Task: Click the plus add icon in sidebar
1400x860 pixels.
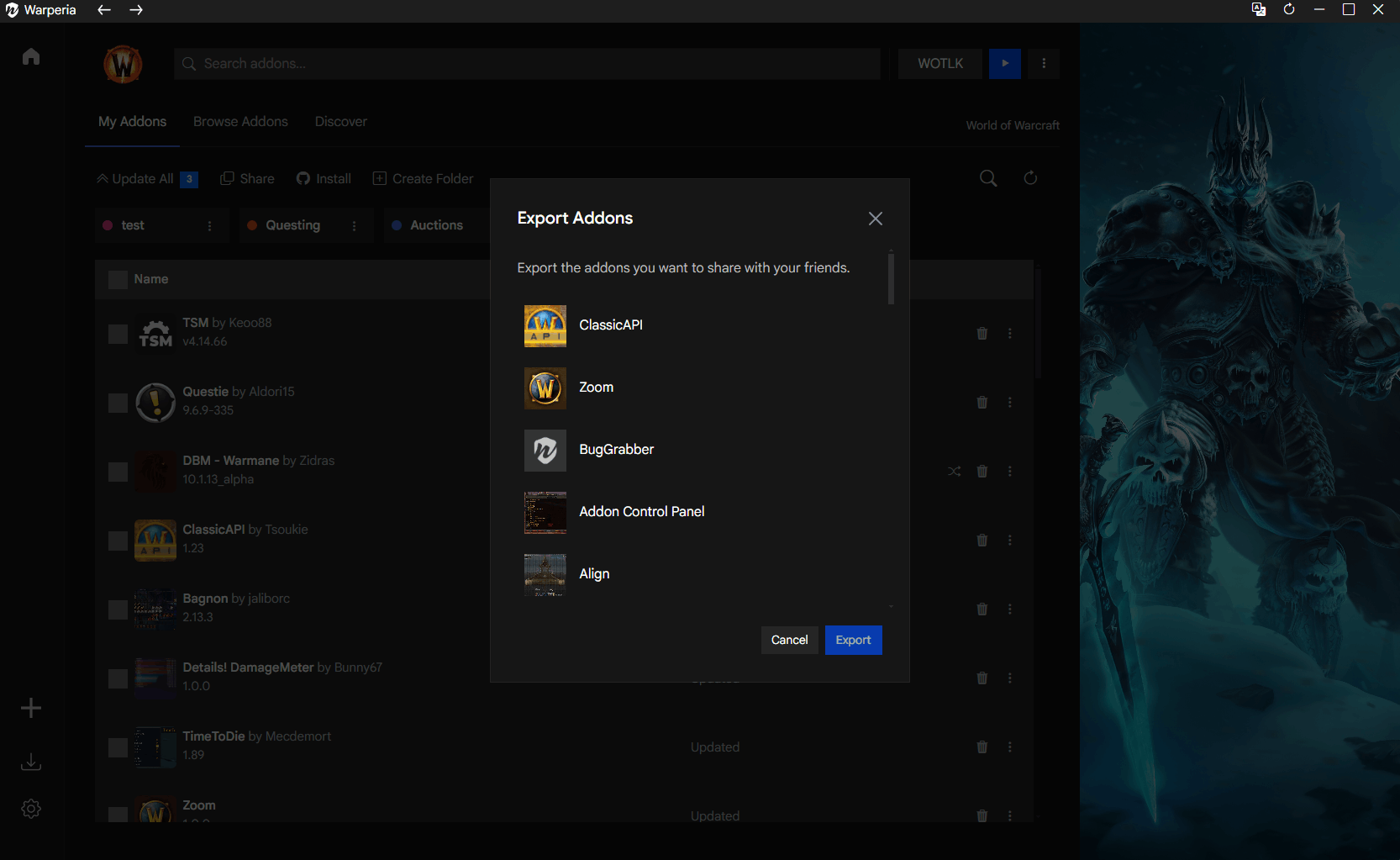Action: point(31,708)
